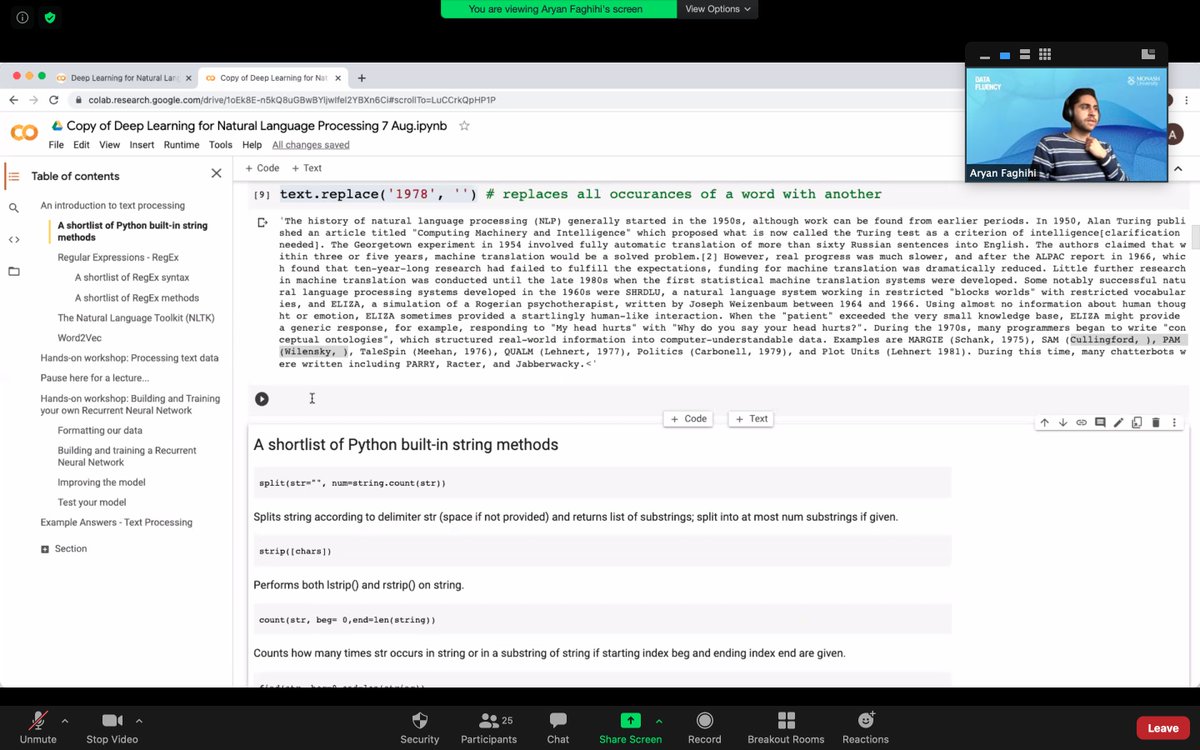
Task: Leave the Zoom meeting
Action: (x=1163, y=728)
